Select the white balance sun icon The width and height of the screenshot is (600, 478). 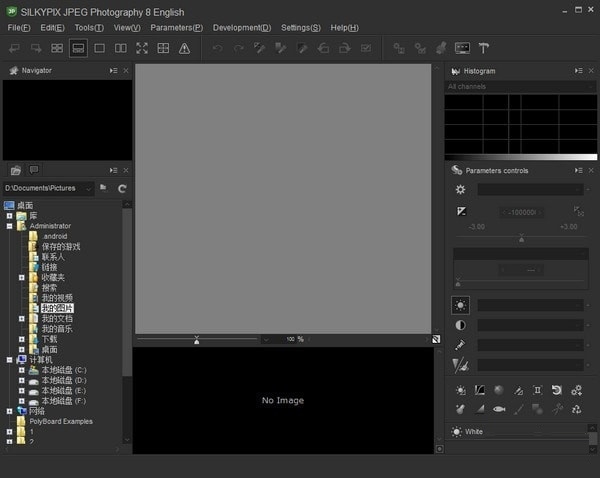(x=460, y=305)
